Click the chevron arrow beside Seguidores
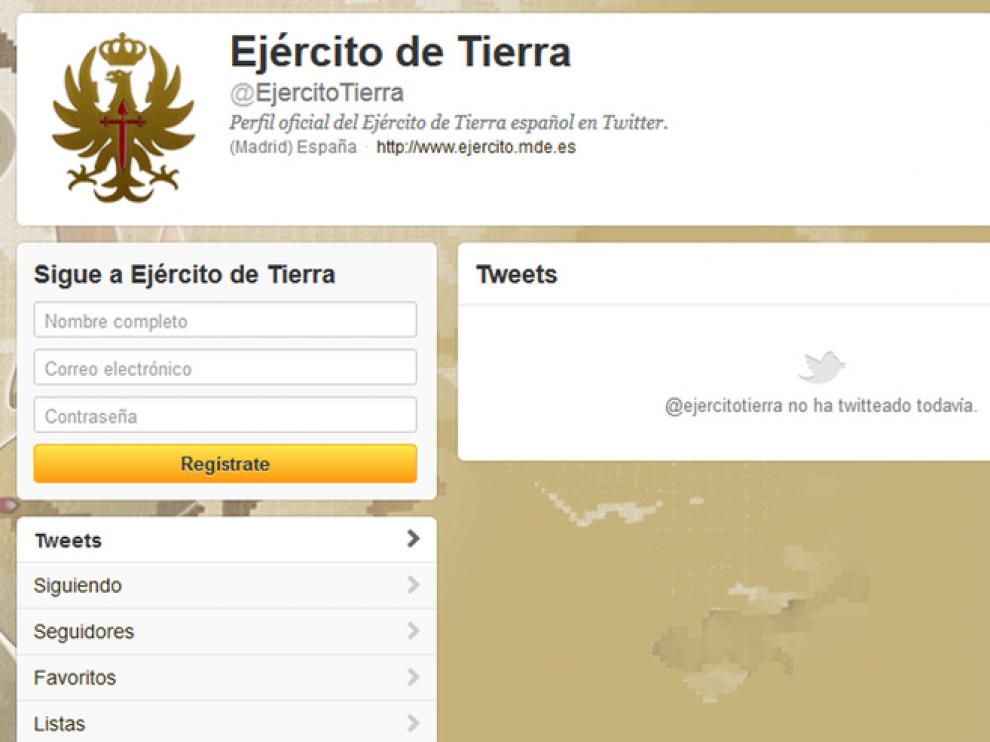Screen dimensions: 990x742 [x=413, y=631]
